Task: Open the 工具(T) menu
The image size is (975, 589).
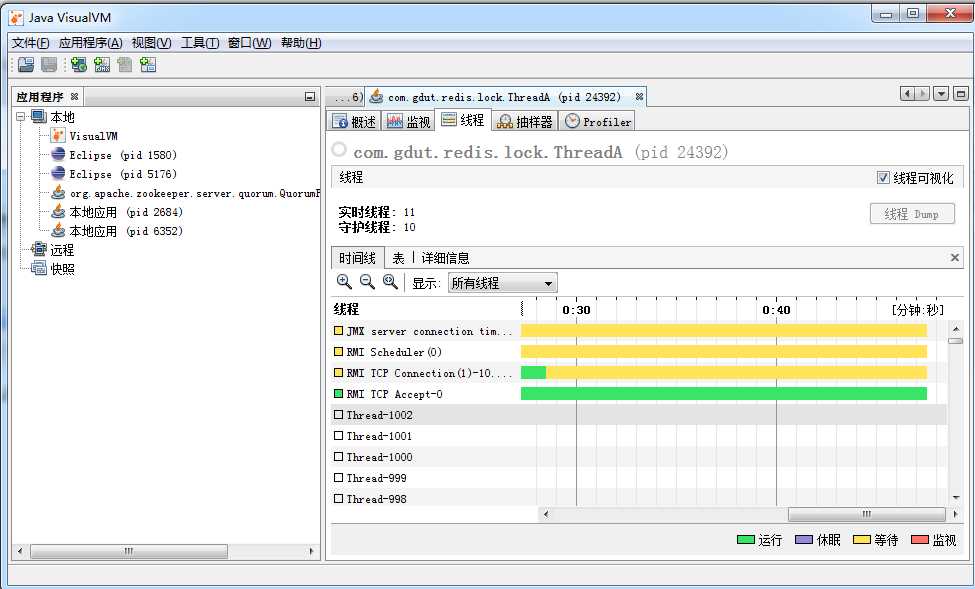Action: (200, 43)
